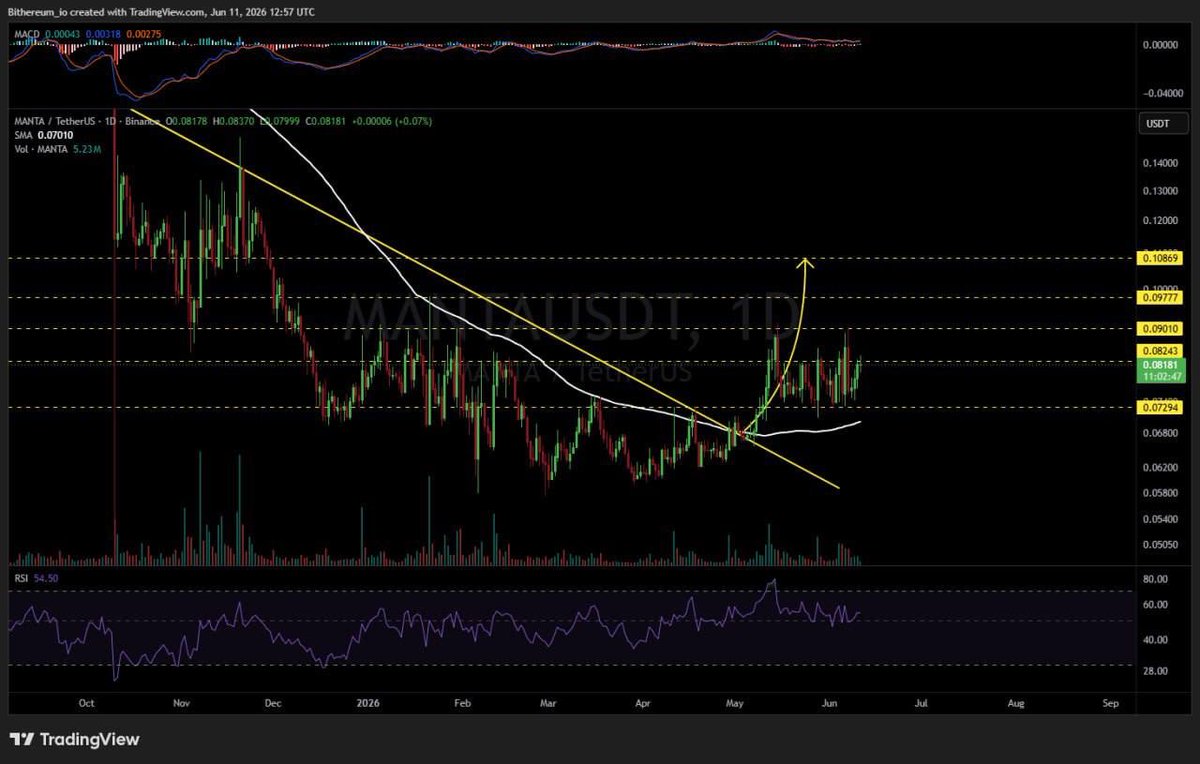
Task: Click the 0.13000 price axis tick
Action: 1158,191
